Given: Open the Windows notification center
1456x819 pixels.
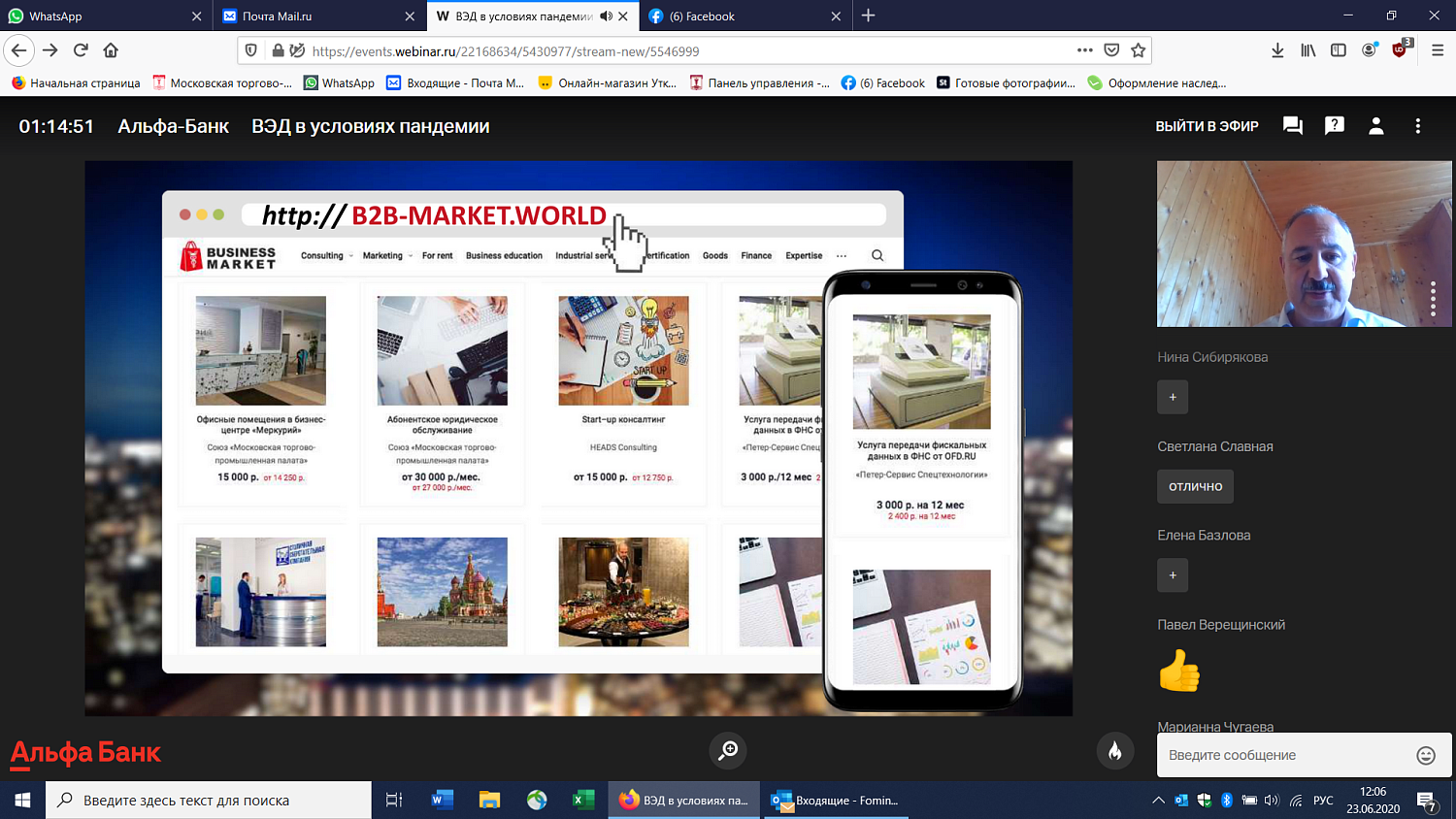Looking at the screenshot, I should pos(1428,802).
